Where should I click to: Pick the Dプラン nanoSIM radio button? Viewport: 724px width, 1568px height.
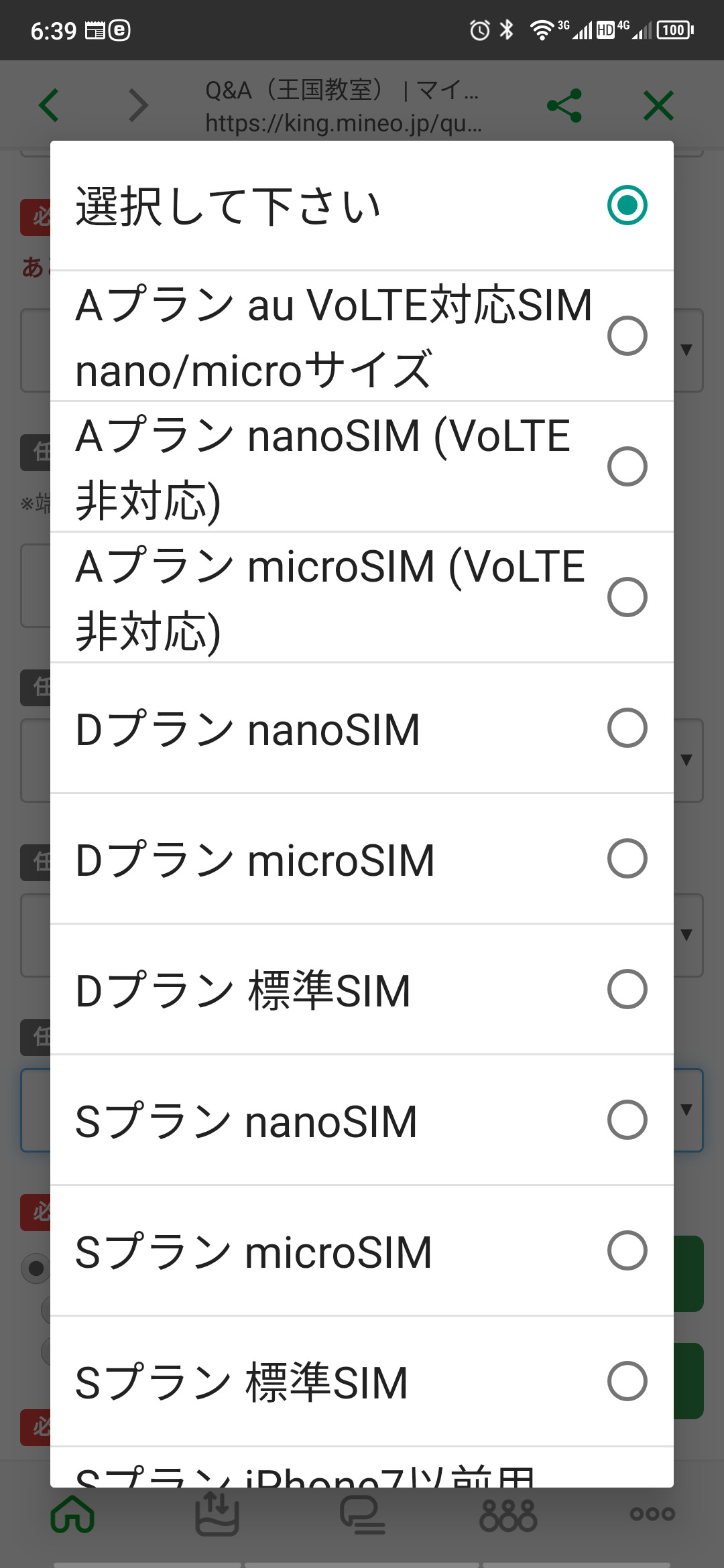(627, 728)
